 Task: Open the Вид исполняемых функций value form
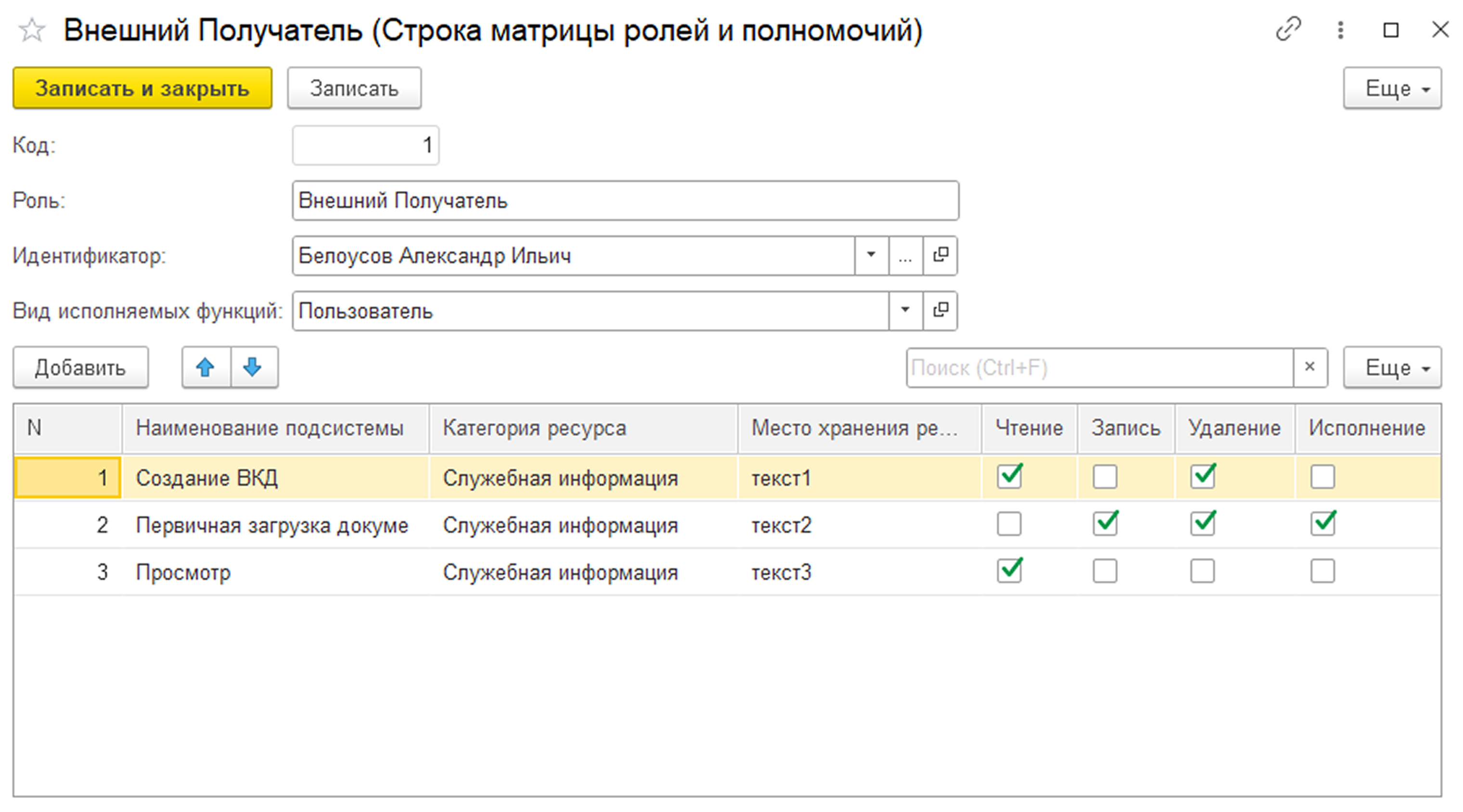(940, 311)
